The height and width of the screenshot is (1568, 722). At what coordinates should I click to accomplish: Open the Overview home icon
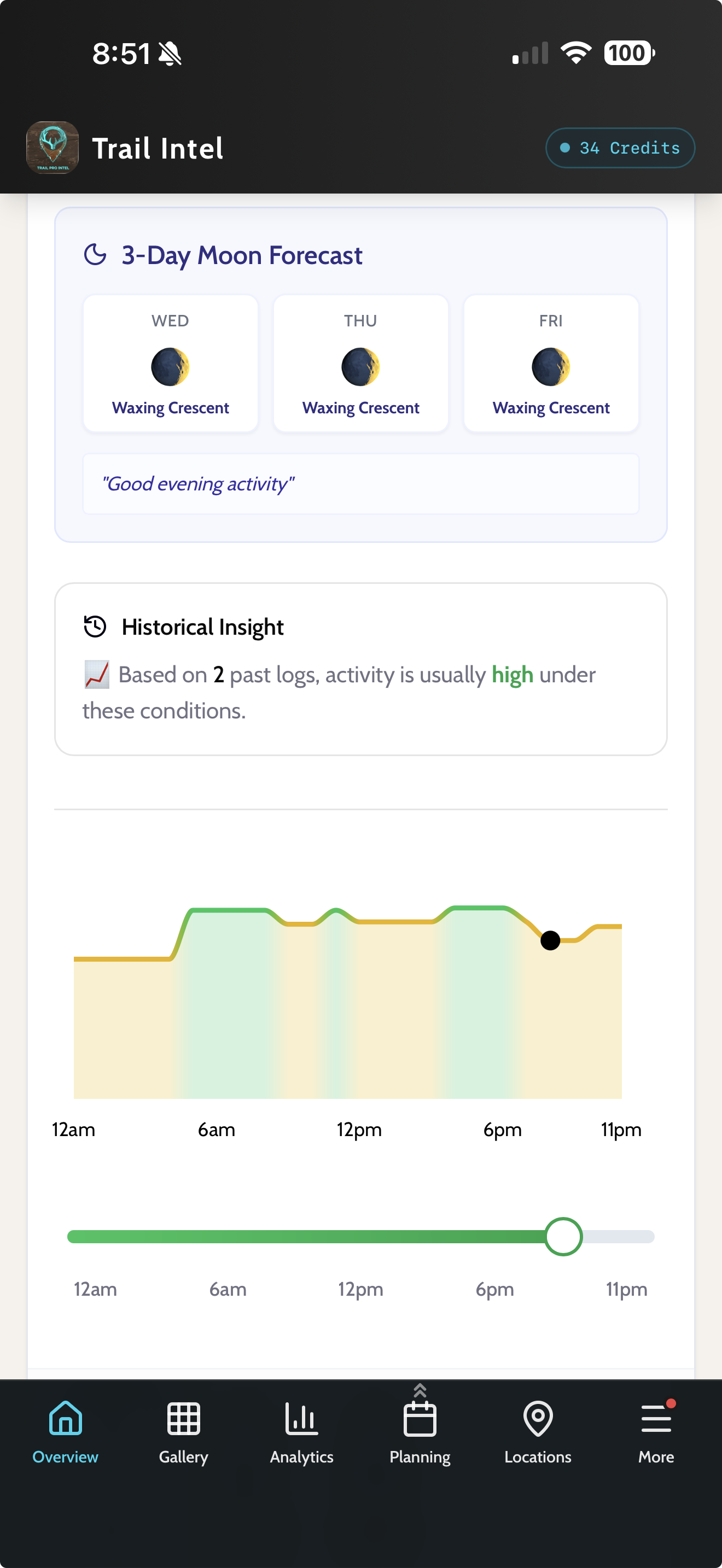tap(65, 1418)
